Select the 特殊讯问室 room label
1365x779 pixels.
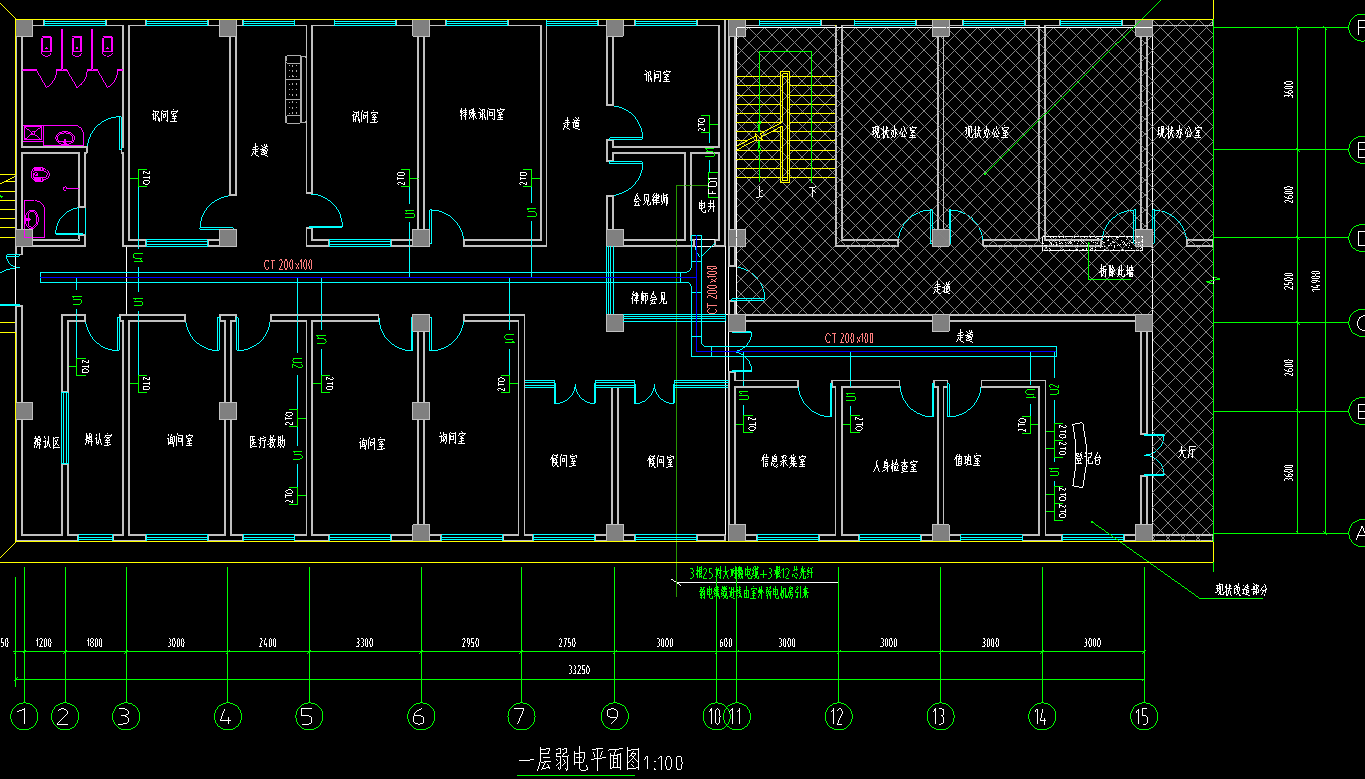point(482,115)
